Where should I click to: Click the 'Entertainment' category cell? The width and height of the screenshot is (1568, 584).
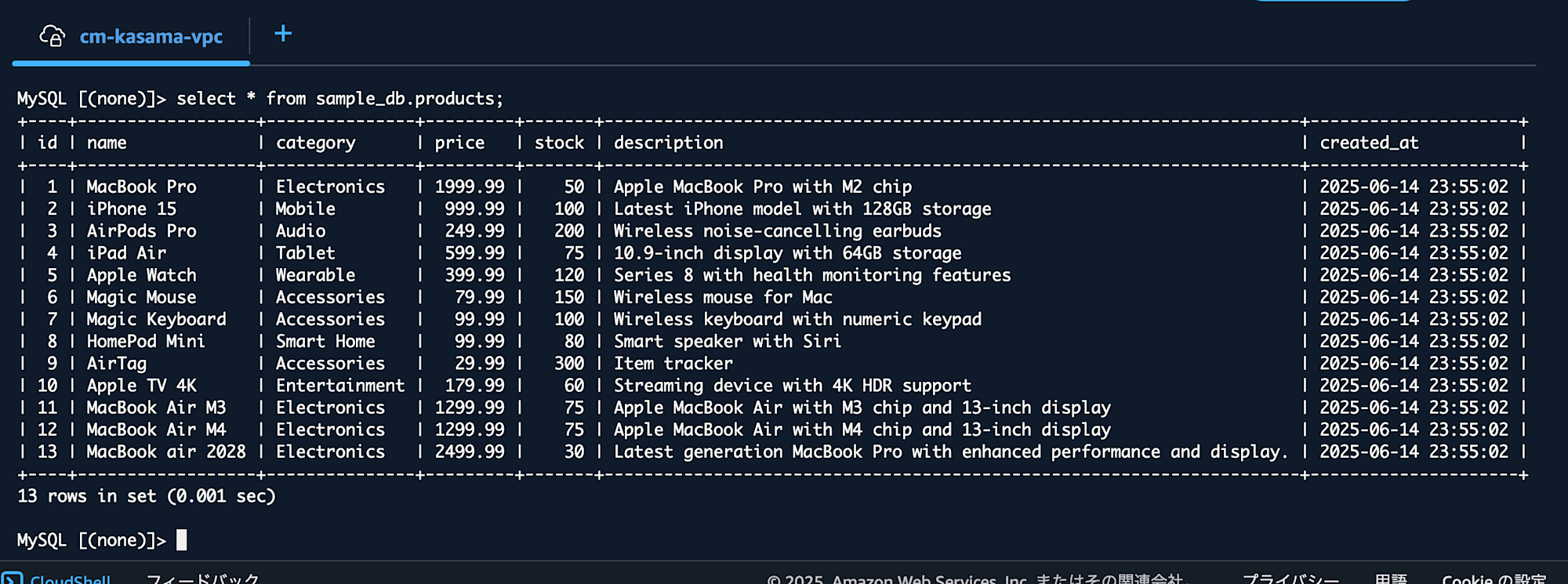point(340,386)
